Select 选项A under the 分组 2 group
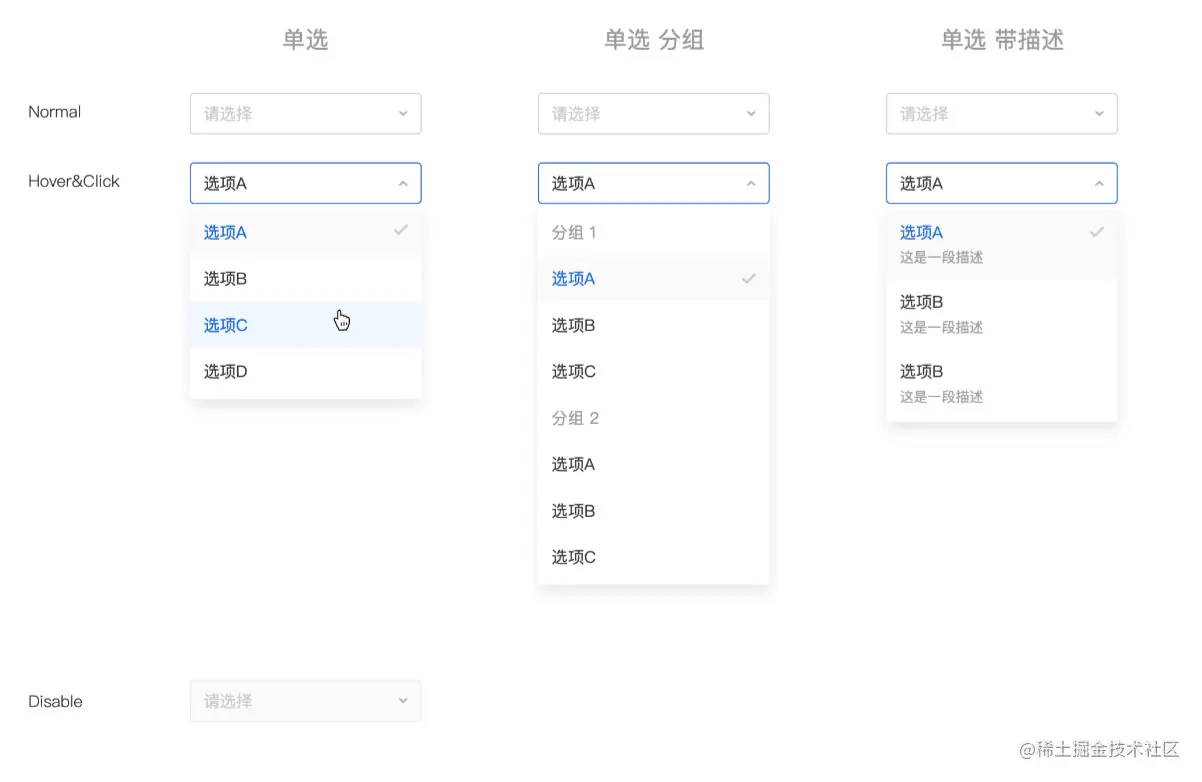The image size is (1202, 782). tap(574, 464)
